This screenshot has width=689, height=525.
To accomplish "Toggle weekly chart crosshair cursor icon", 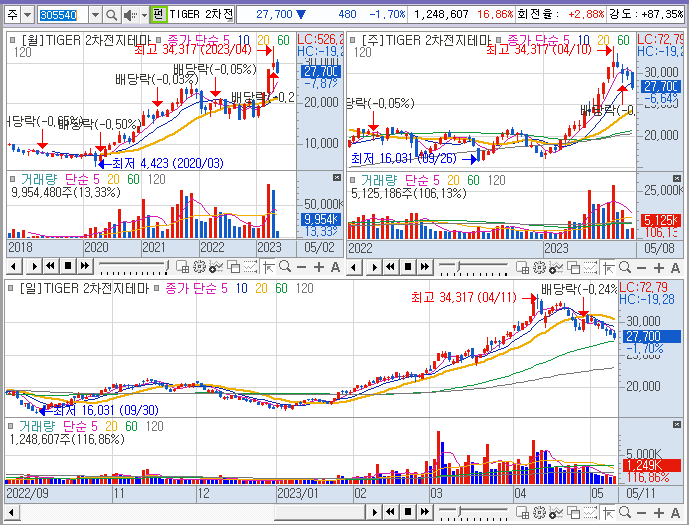I will (609, 267).
